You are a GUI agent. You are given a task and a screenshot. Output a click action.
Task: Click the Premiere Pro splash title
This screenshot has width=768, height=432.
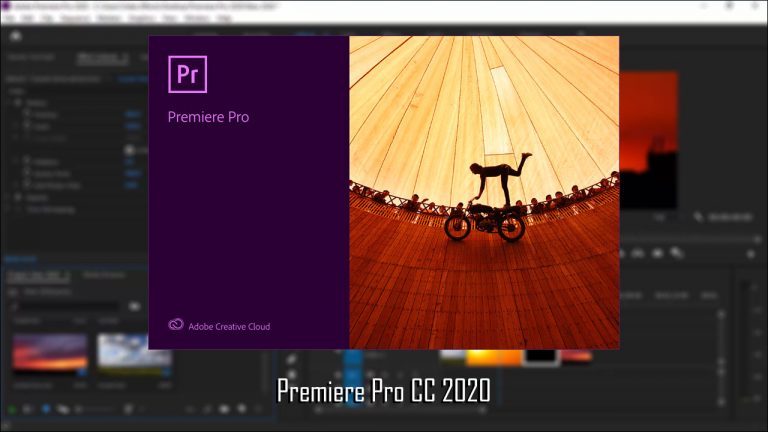(x=208, y=117)
